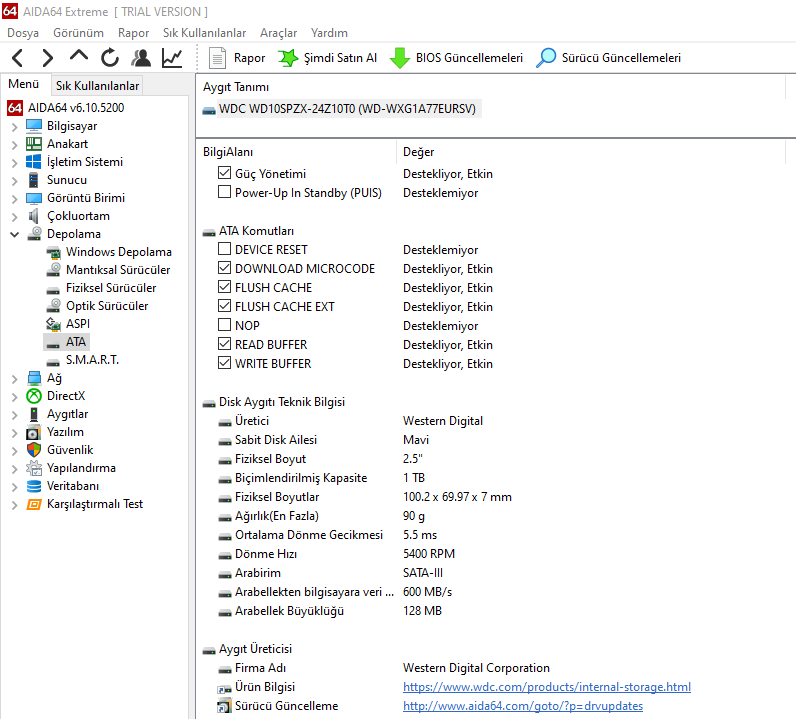Expand the Bilgisayar tree node

[x=15, y=126]
